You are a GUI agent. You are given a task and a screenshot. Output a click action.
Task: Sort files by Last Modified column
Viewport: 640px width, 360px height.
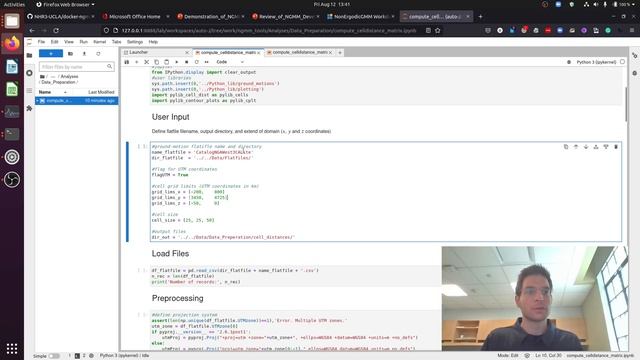point(101,92)
